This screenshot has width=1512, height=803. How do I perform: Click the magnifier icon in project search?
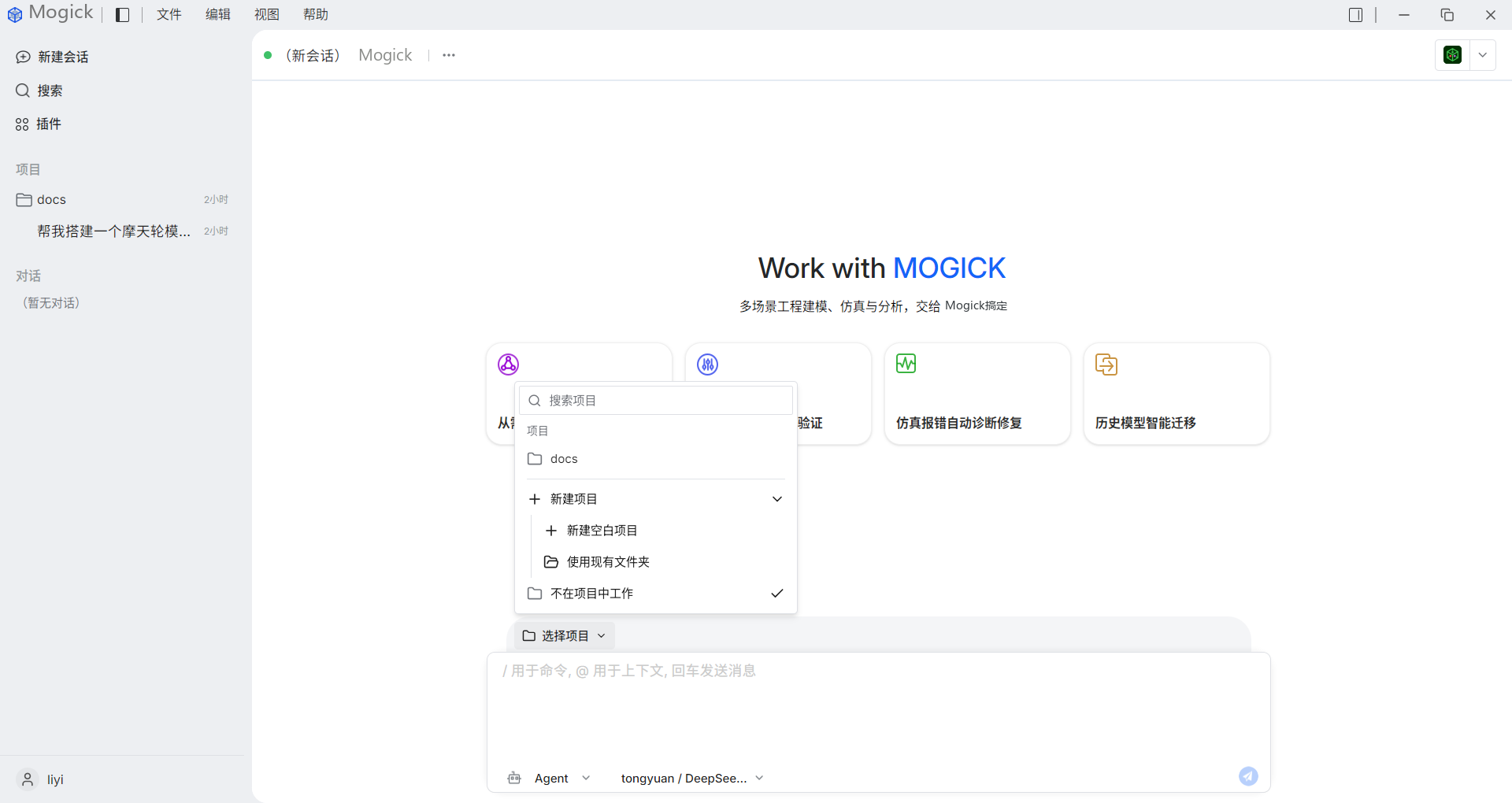(x=535, y=401)
